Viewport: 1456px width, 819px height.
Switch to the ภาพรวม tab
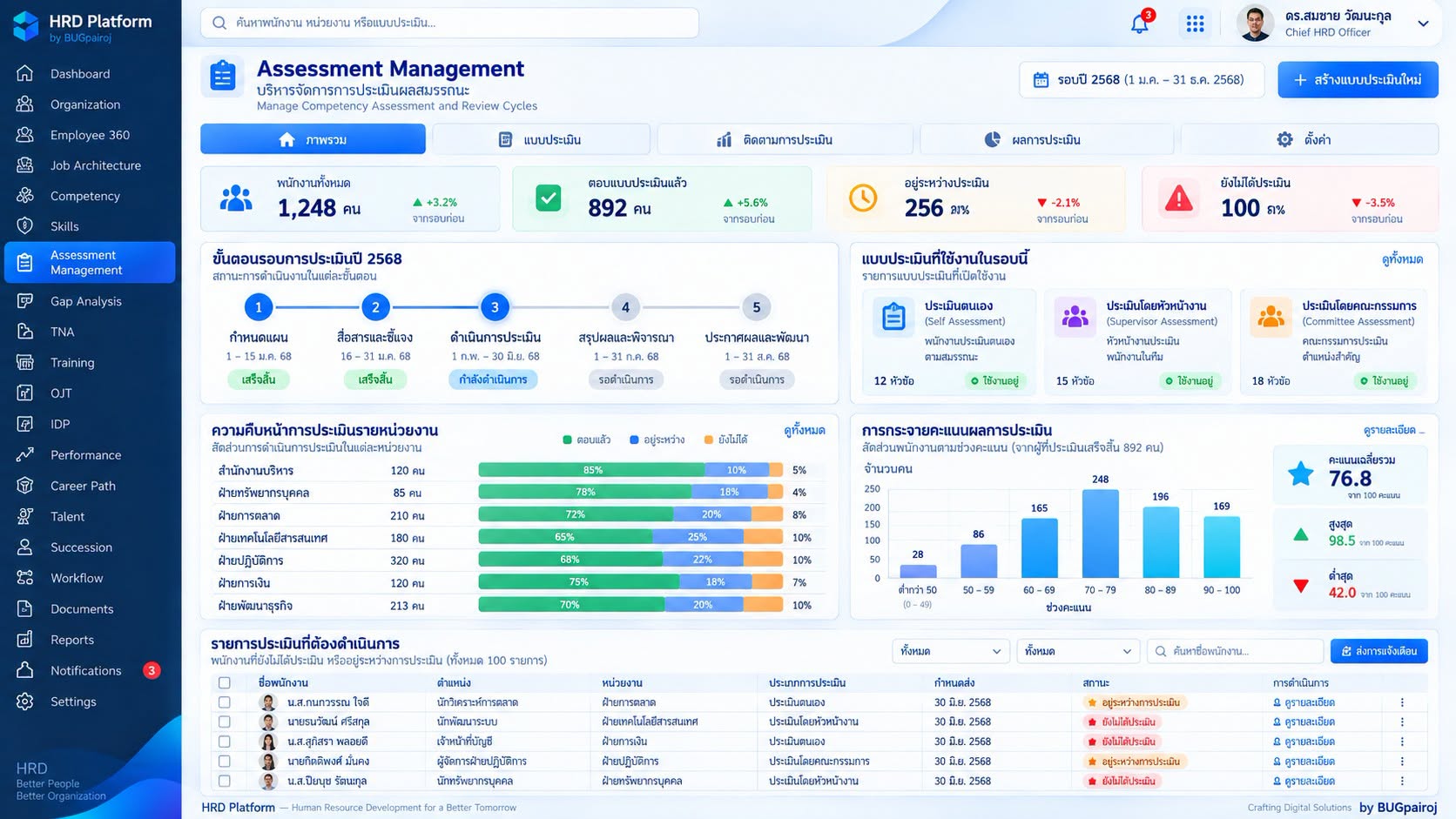pyautogui.click(x=313, y=139)
